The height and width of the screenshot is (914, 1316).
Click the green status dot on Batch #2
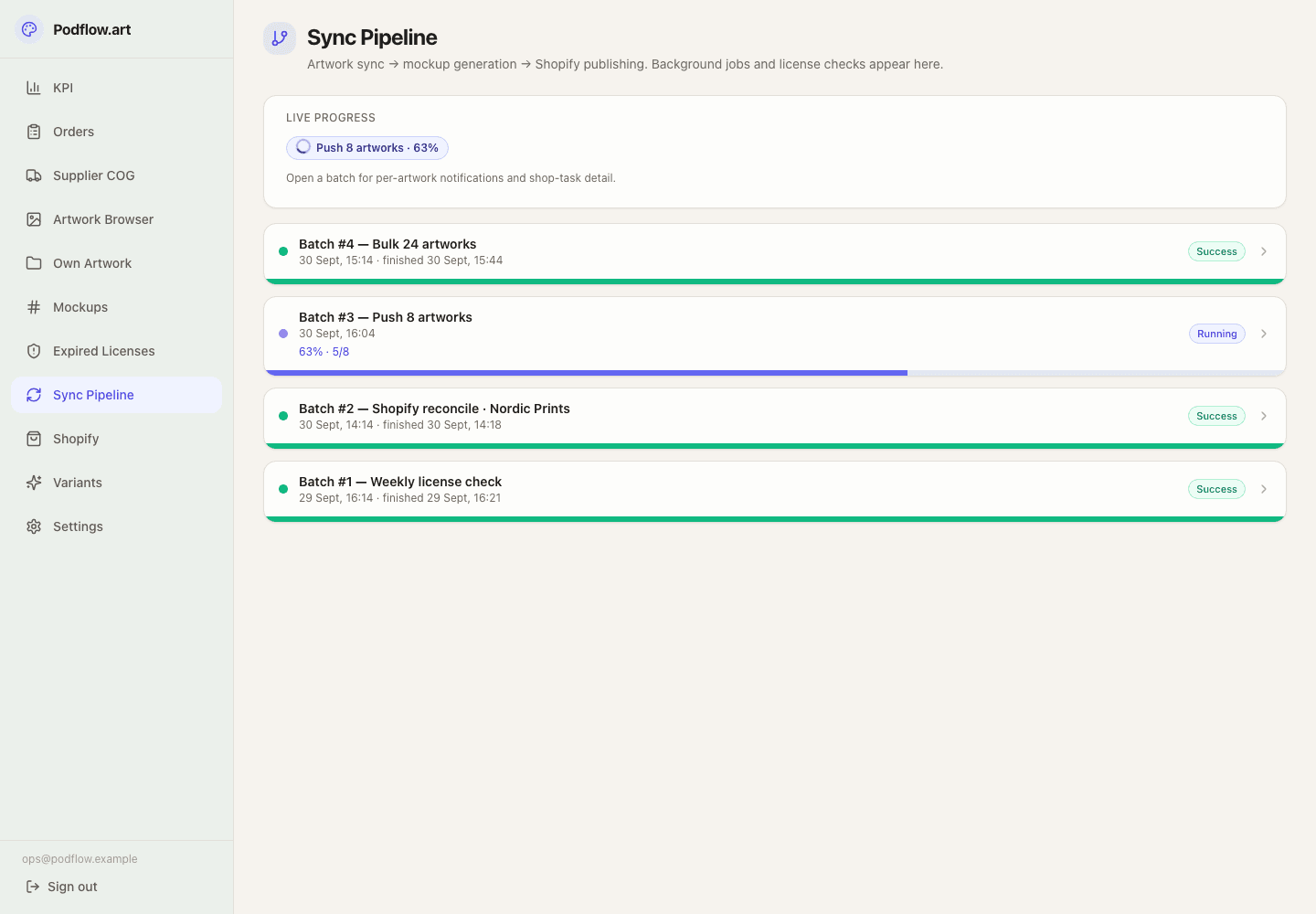click(x=283, y=416)
